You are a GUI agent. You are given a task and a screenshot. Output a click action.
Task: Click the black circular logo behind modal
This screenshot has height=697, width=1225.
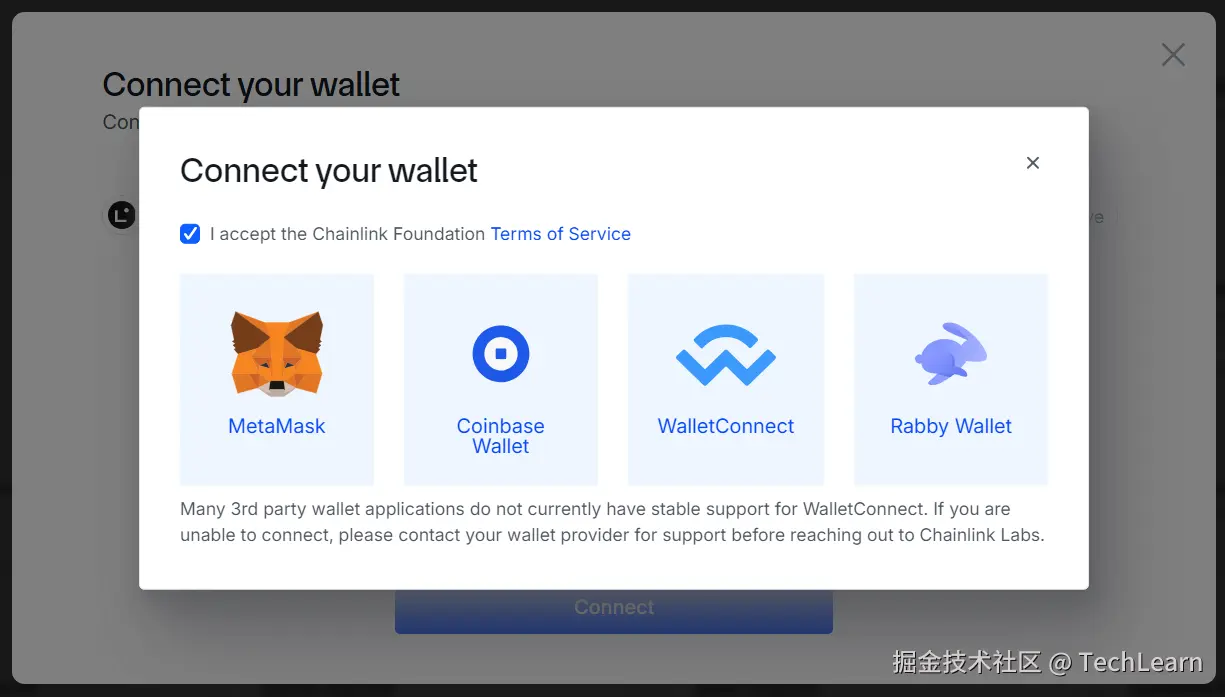[122, 215]
